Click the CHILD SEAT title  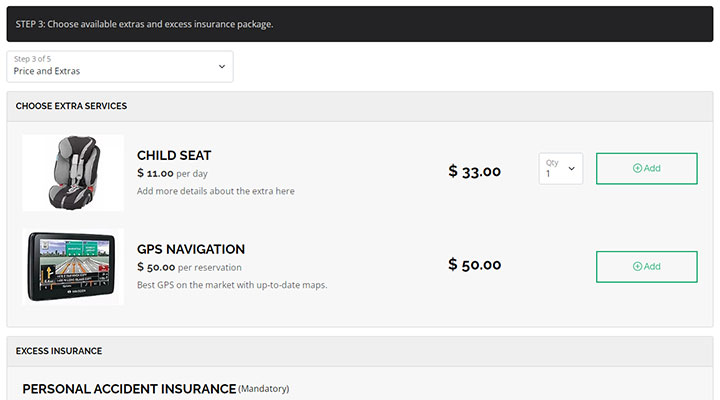click(174, 156)
